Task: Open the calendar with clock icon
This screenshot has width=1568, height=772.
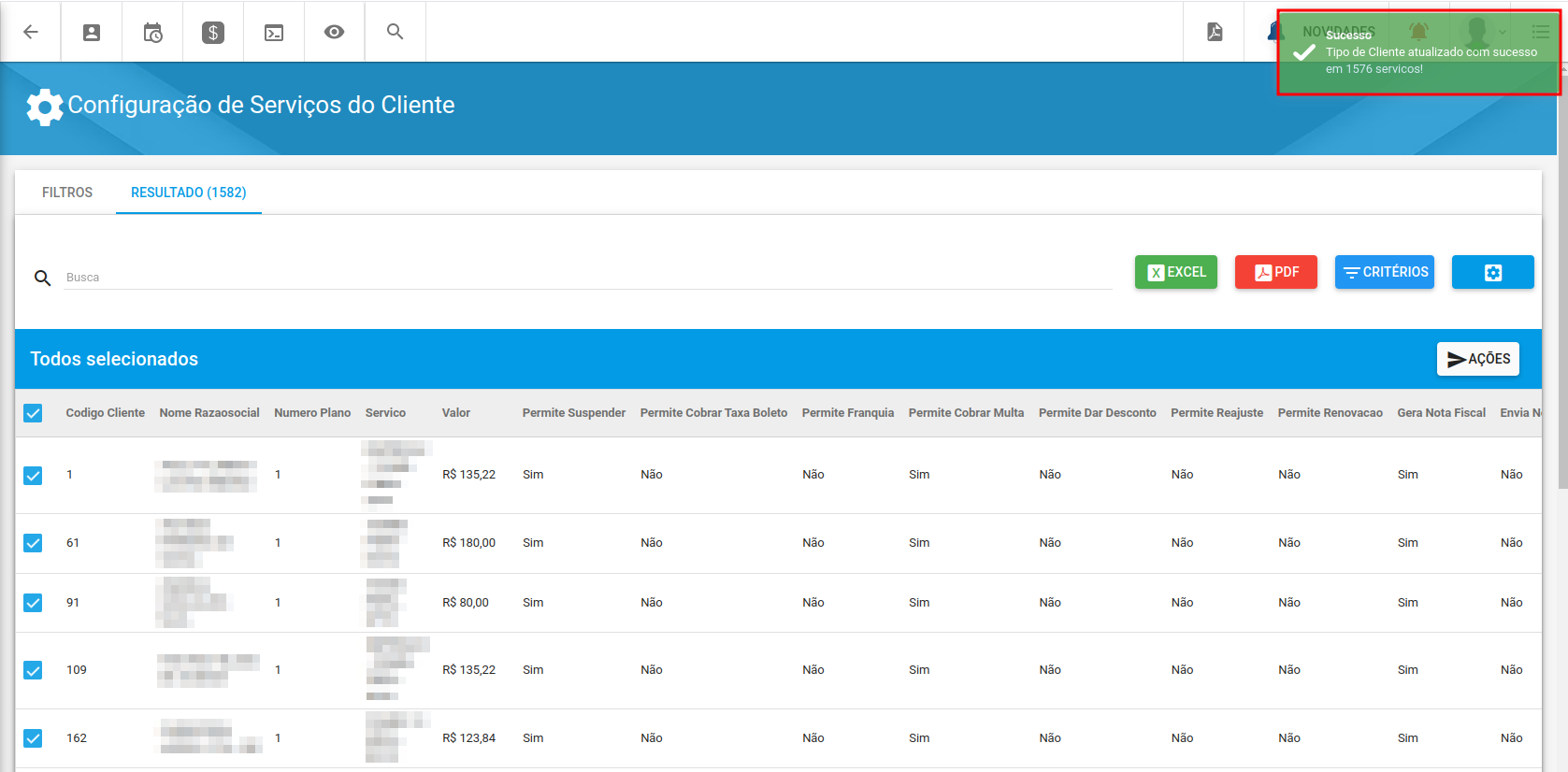Action: (152, 33)
